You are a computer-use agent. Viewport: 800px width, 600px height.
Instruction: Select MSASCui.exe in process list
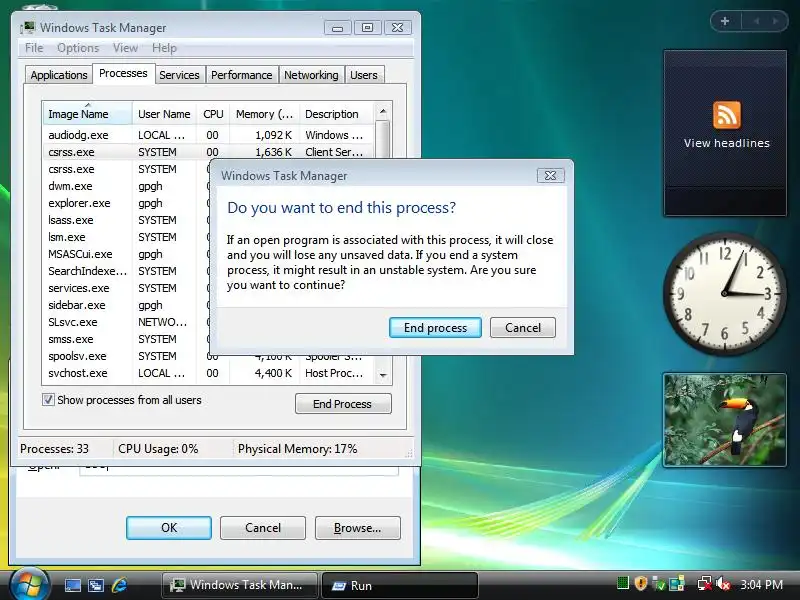pyautogui.click(x=126, y=254)
